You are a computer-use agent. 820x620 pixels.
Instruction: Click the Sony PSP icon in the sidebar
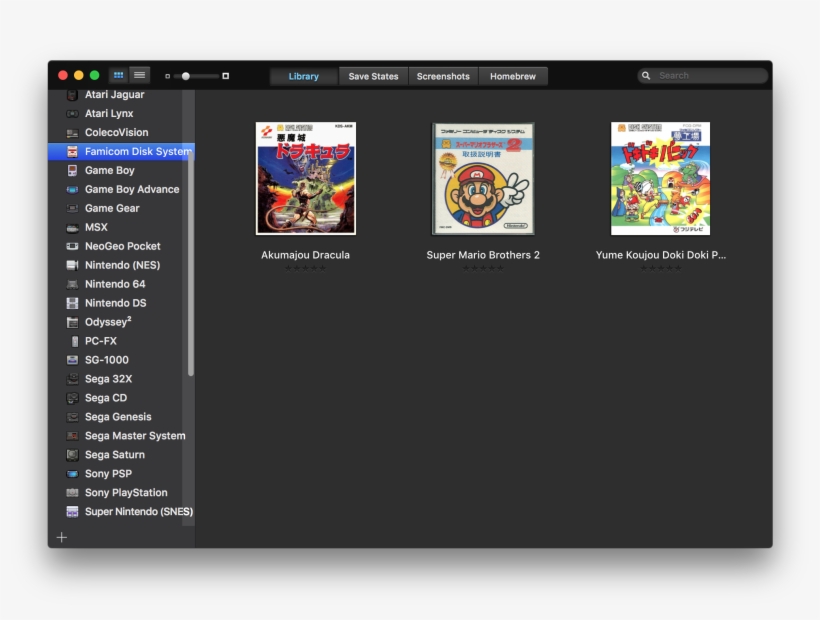click(x=72, y=474)
